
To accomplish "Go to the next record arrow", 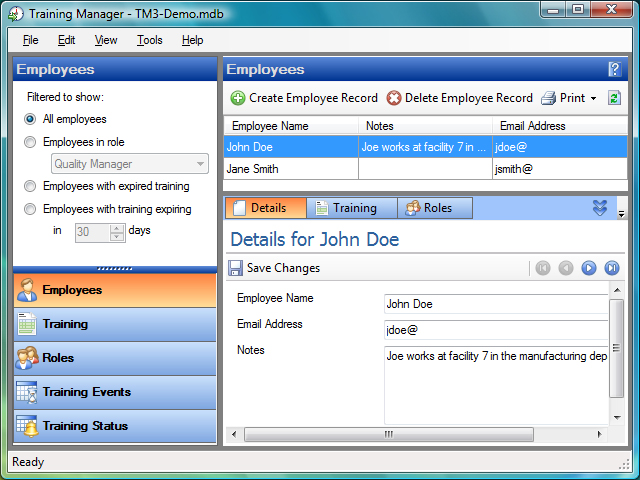I will point(589,268).
